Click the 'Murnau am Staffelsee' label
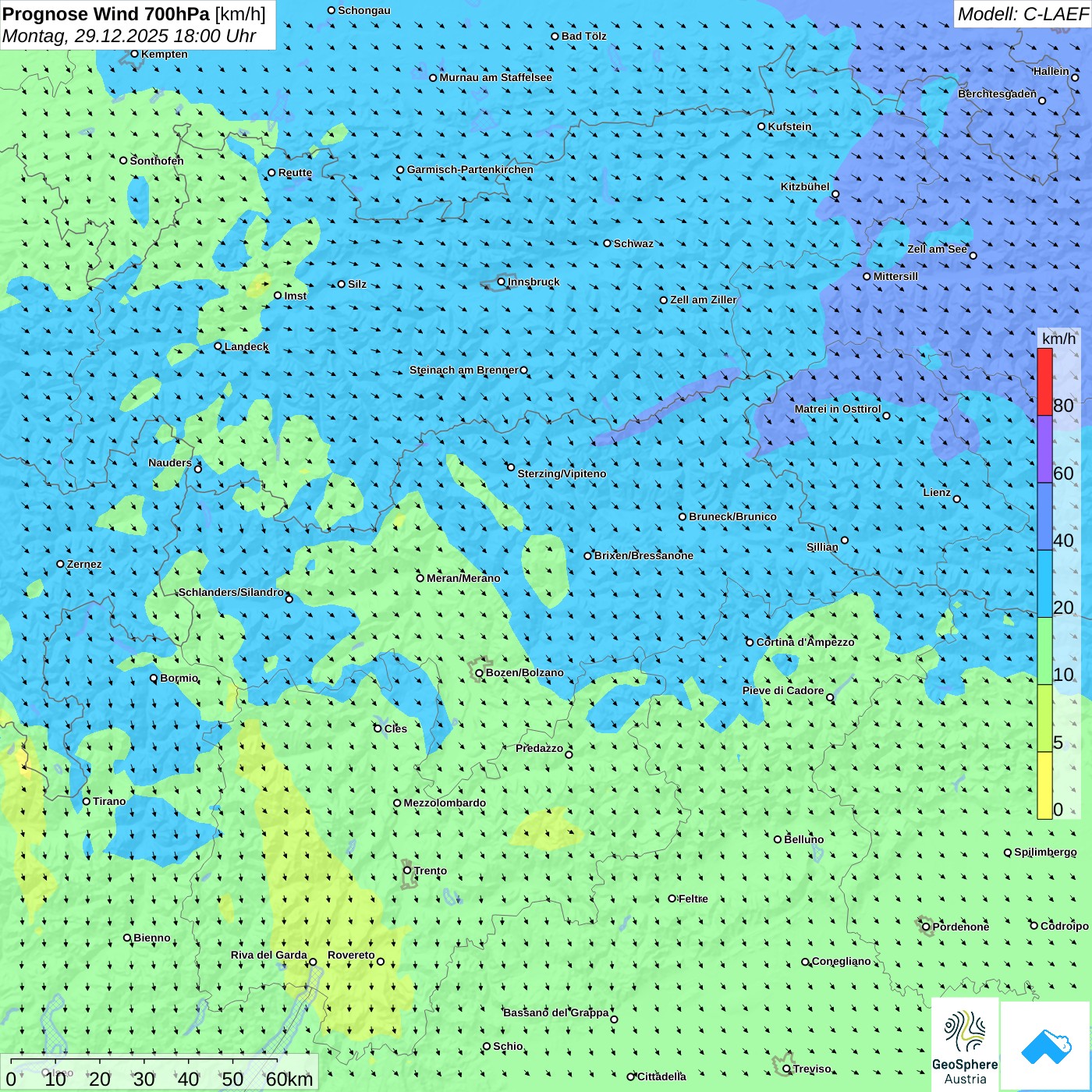This screenshot has width=1092, height=1092. click(495, 77)
